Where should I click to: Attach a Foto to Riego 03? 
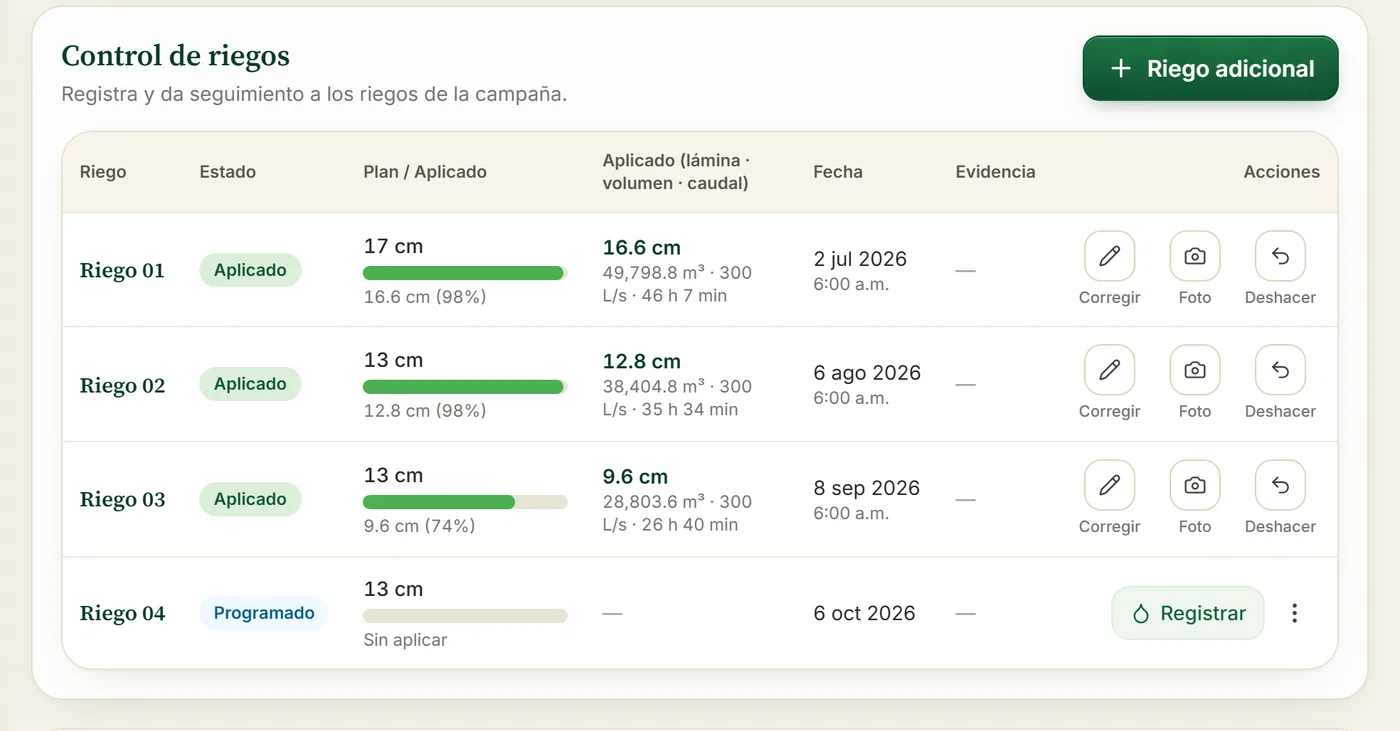click(1195, 485)
